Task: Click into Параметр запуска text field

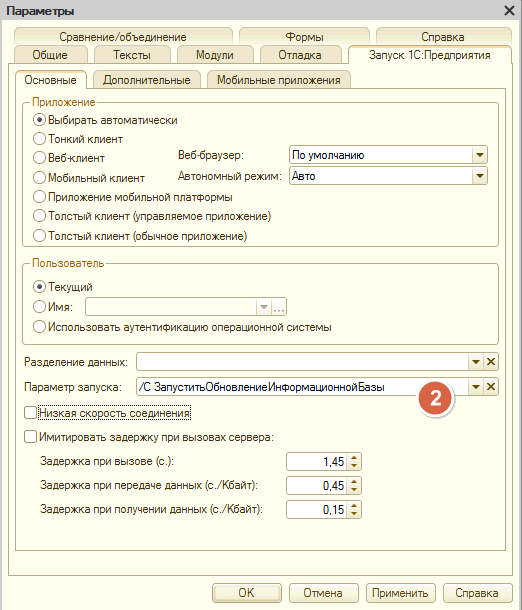Action: [x=302, y=387]
